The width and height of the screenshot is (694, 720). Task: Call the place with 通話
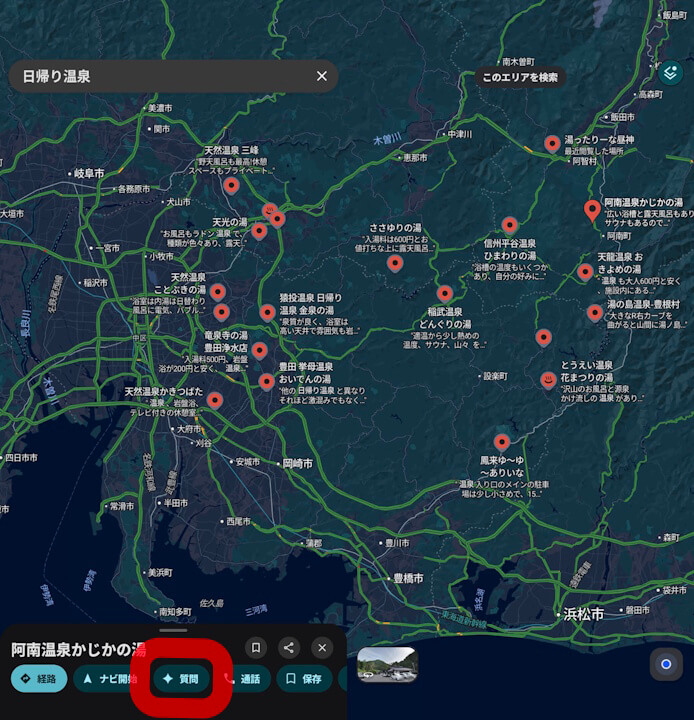coord(243,678)
